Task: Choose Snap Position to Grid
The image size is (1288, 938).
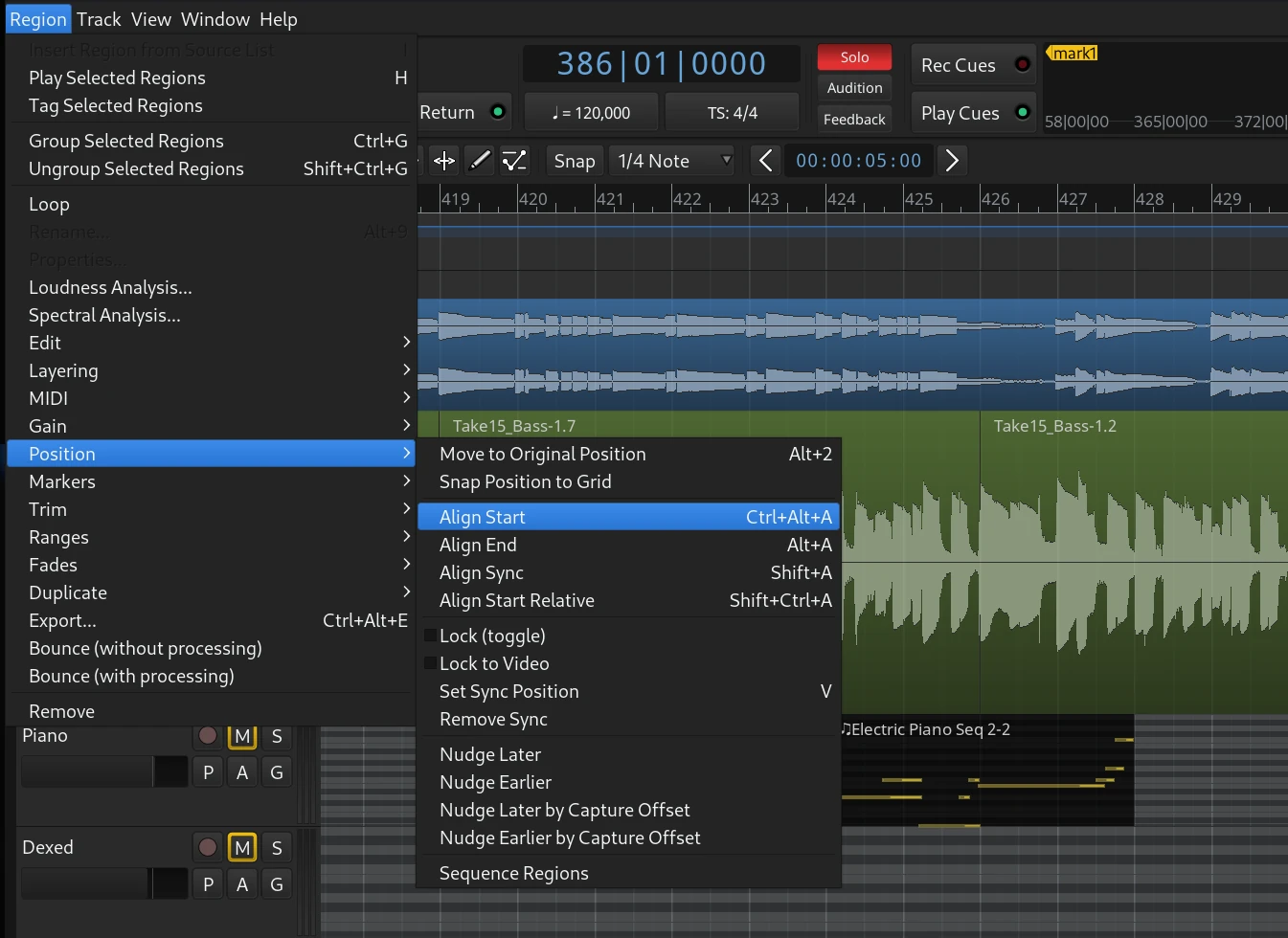Action: [629, 481]
